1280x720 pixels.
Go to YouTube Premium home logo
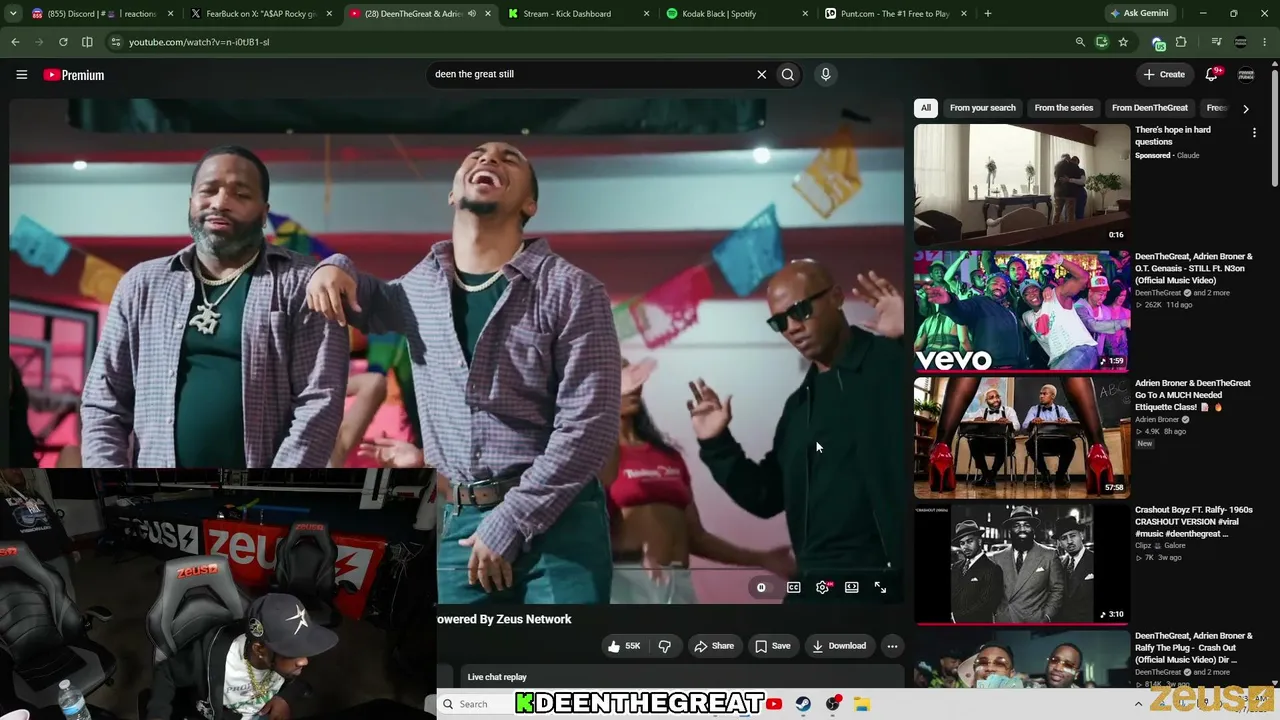74,75
